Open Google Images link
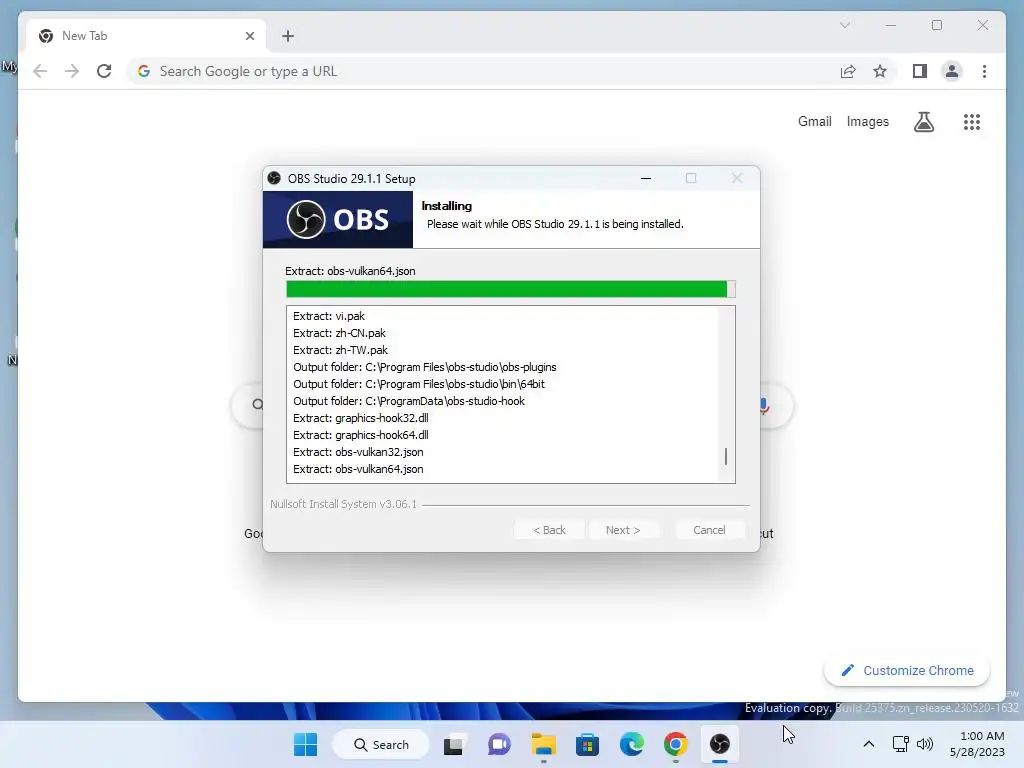1024x768 pixels. 867,121
